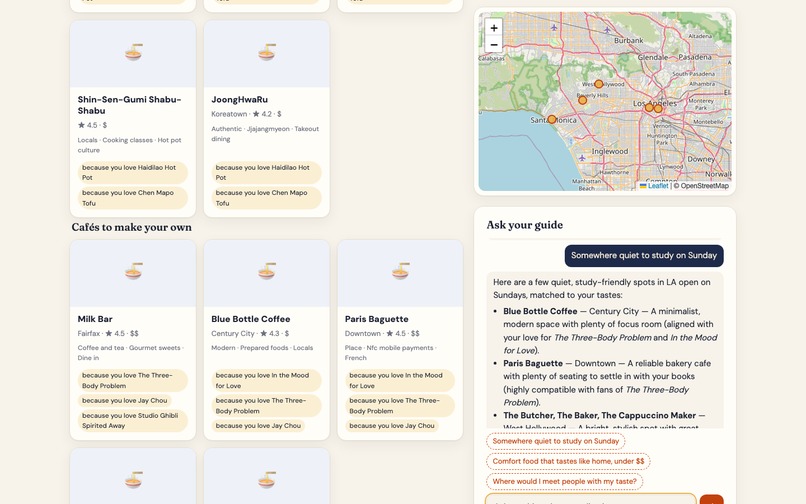Click Blue Bottle's In the Mood for Love tag

(266, 381)
